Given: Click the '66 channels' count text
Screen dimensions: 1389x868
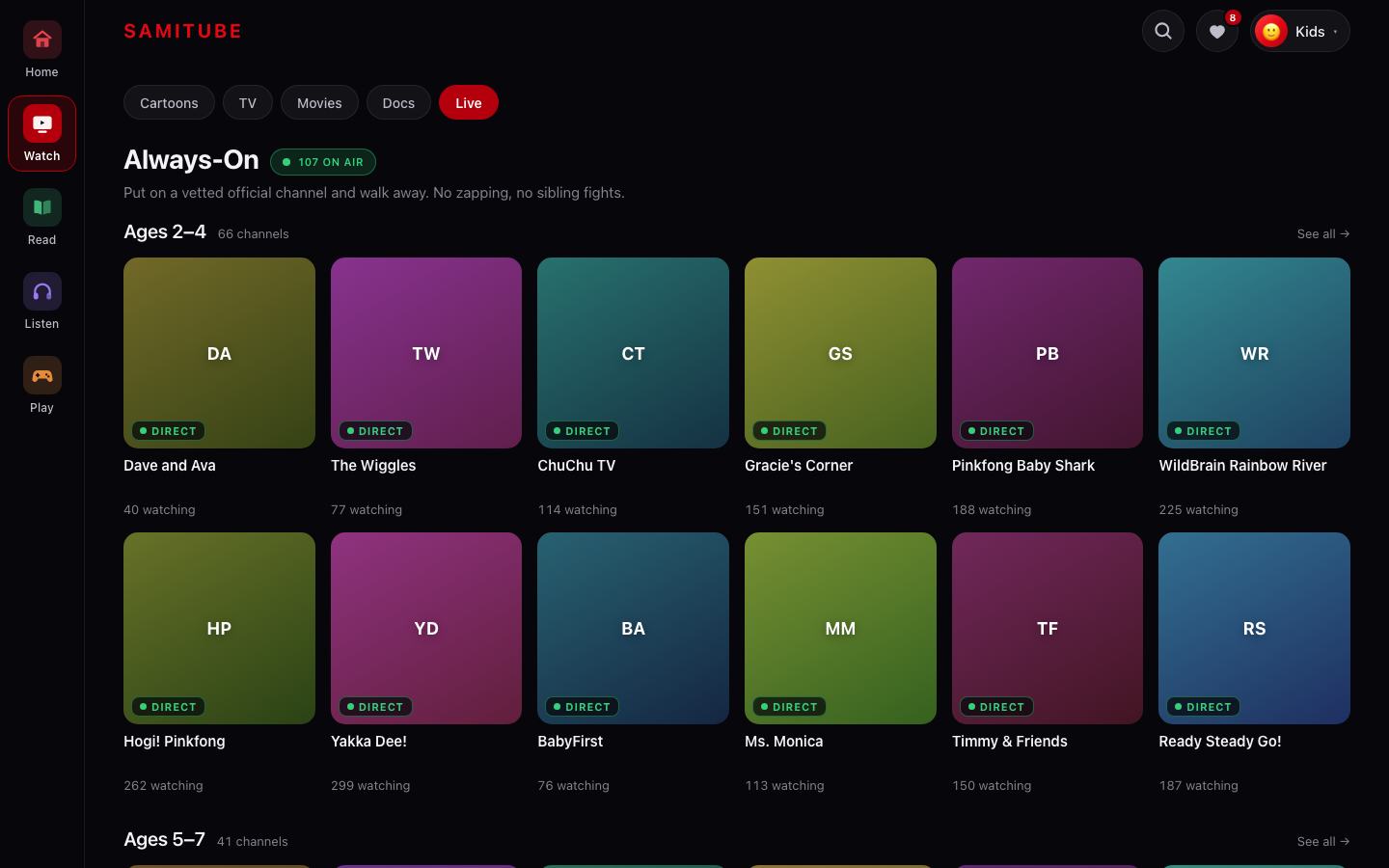Looking at the screenshot, I should click(x=253, y=234).
